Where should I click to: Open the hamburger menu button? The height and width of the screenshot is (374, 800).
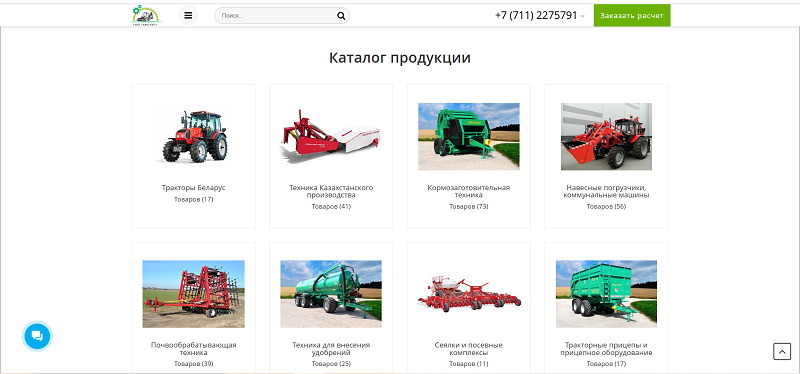point(188,15)
